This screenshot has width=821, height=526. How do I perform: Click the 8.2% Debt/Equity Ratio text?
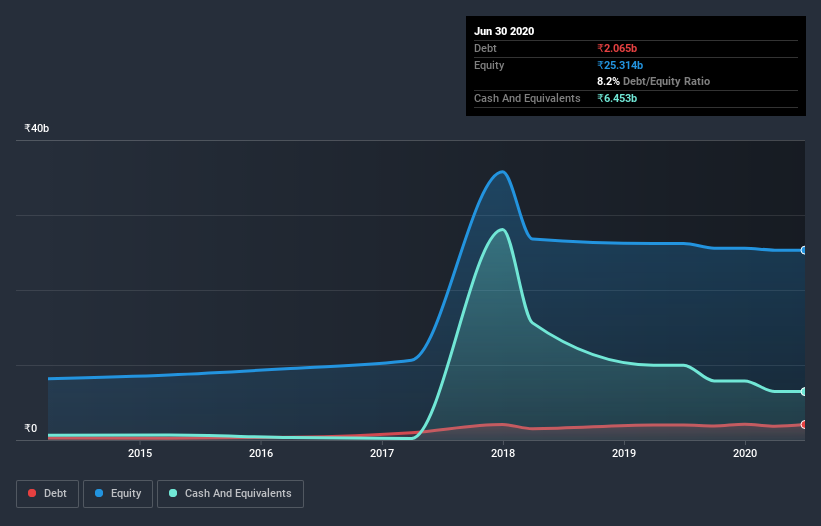pos(653,81)
